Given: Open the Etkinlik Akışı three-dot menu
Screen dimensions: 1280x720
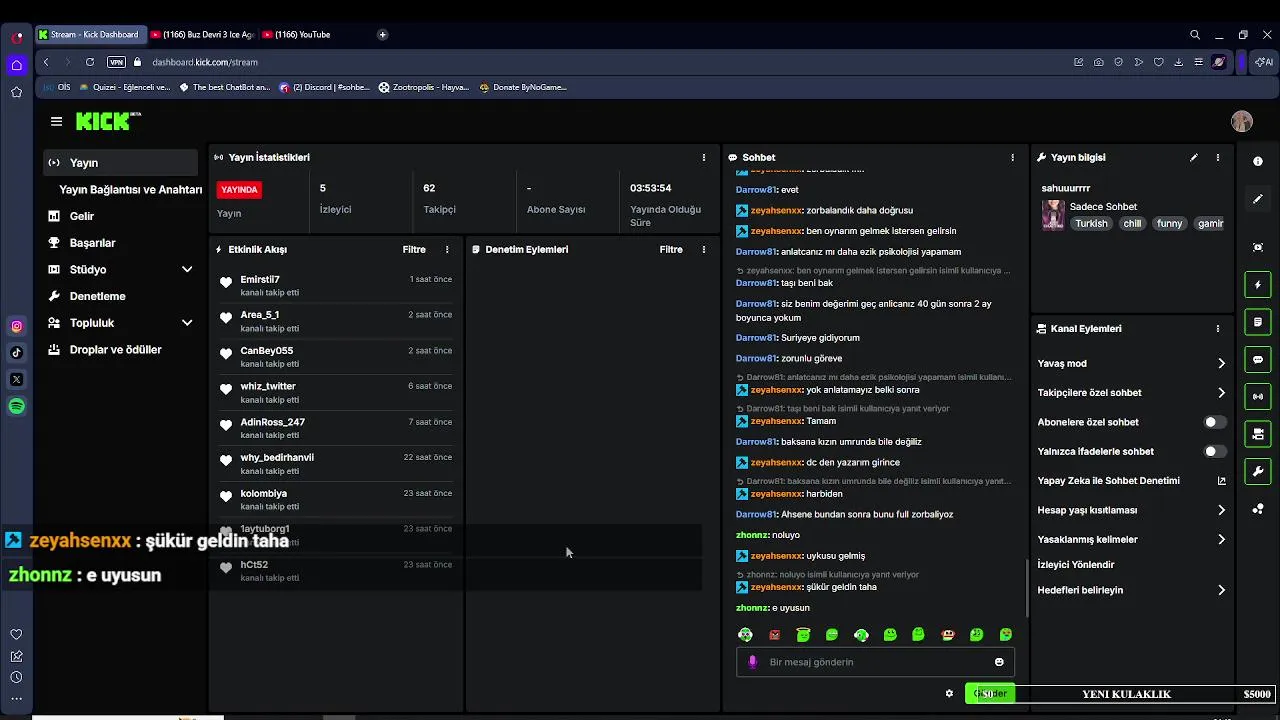Looking at the screenshot, I should tap(447, 249).
